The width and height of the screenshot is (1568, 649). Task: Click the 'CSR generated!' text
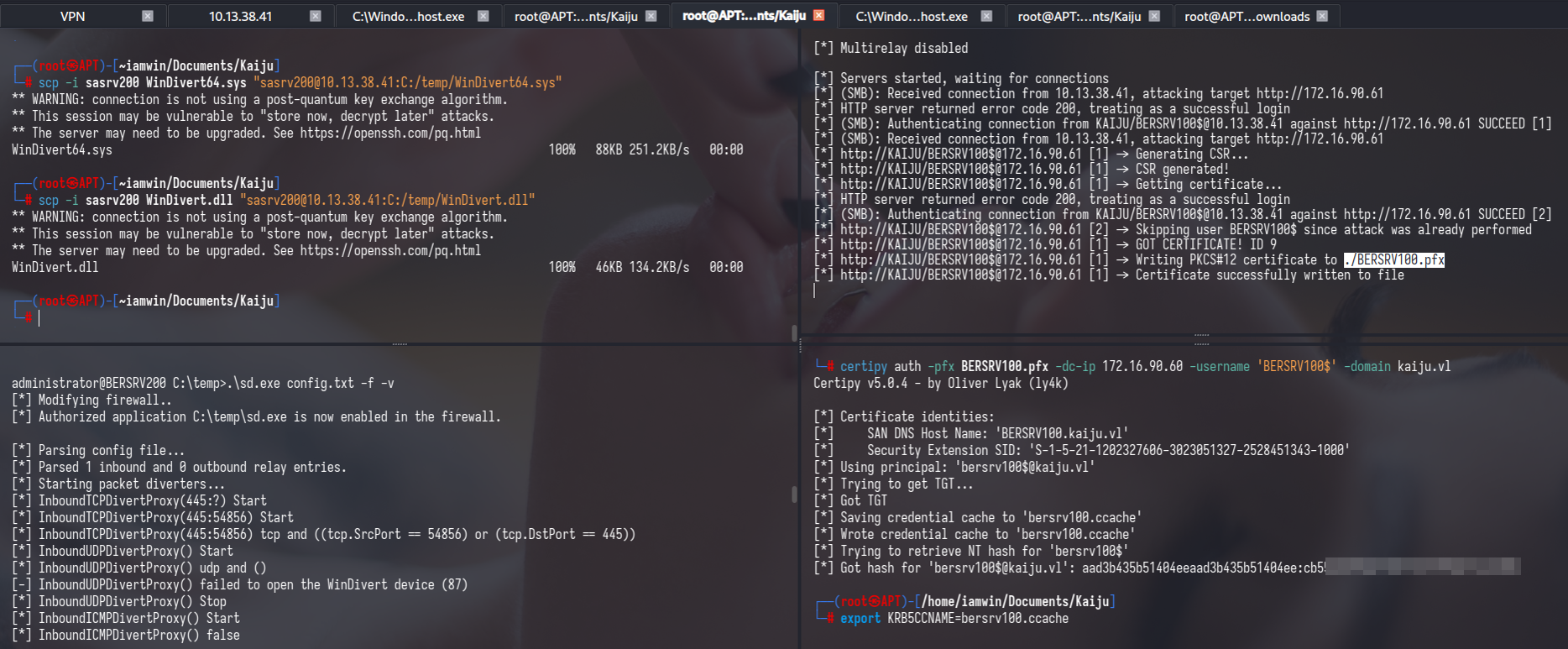(x=1182, y=169)
